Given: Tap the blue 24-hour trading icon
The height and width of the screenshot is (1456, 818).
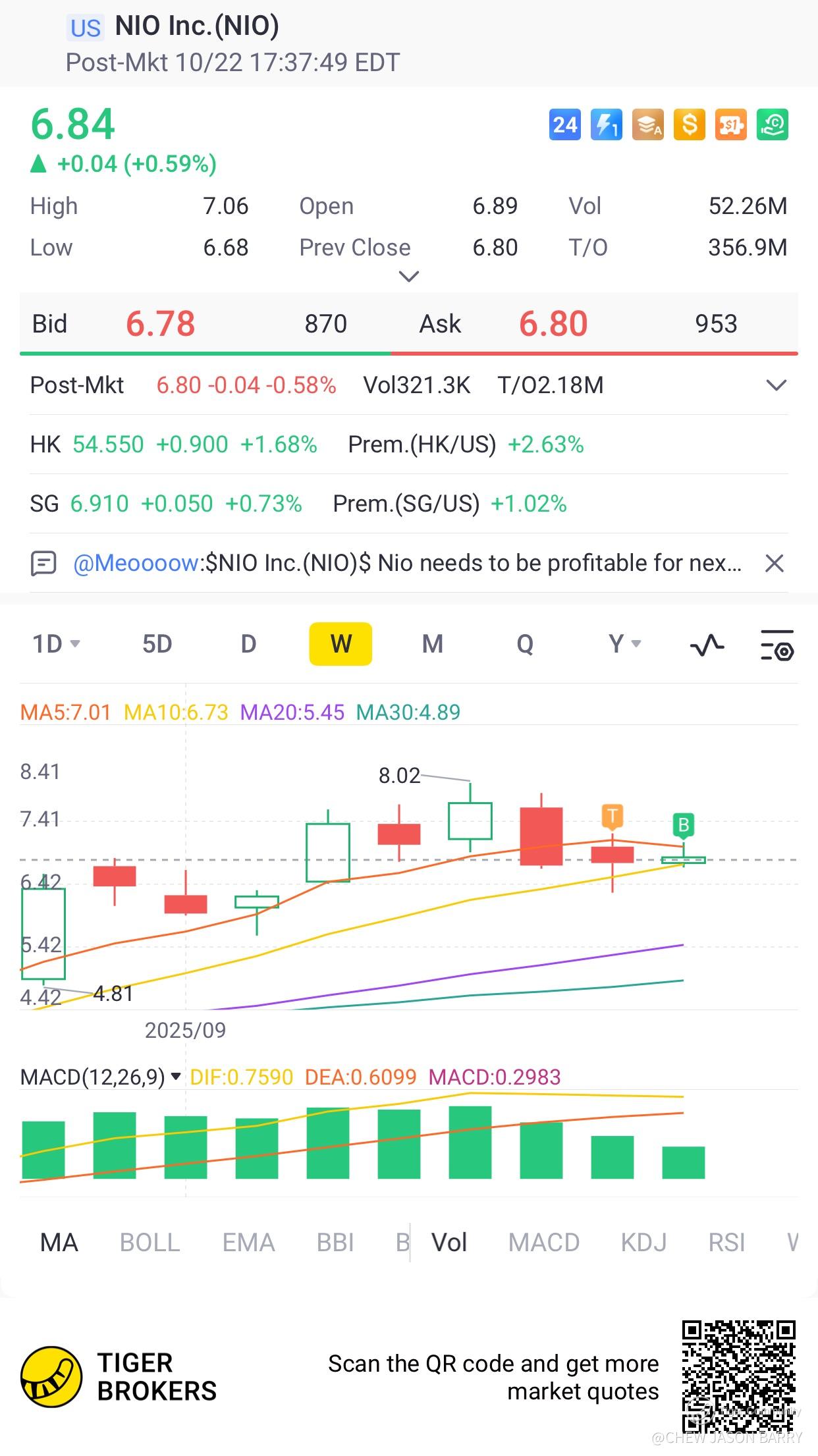Looking at the screenshot, I should click(565, 124).
